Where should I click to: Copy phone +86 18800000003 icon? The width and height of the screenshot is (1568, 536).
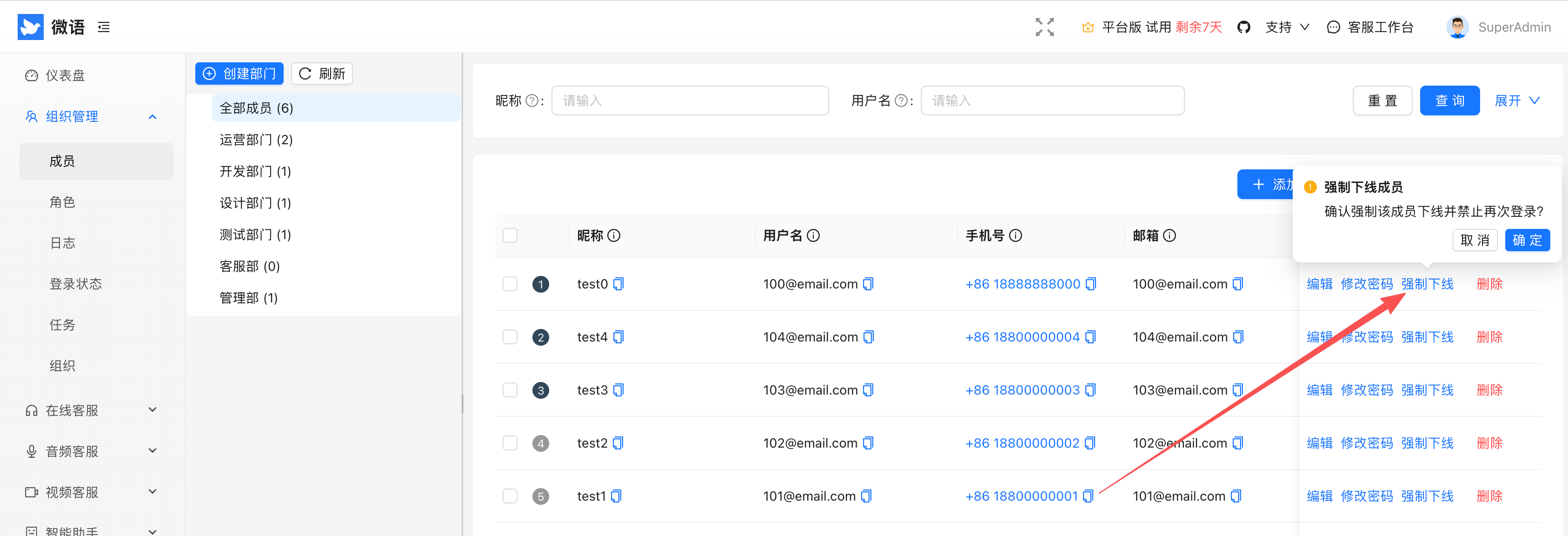coord(1090,390)
